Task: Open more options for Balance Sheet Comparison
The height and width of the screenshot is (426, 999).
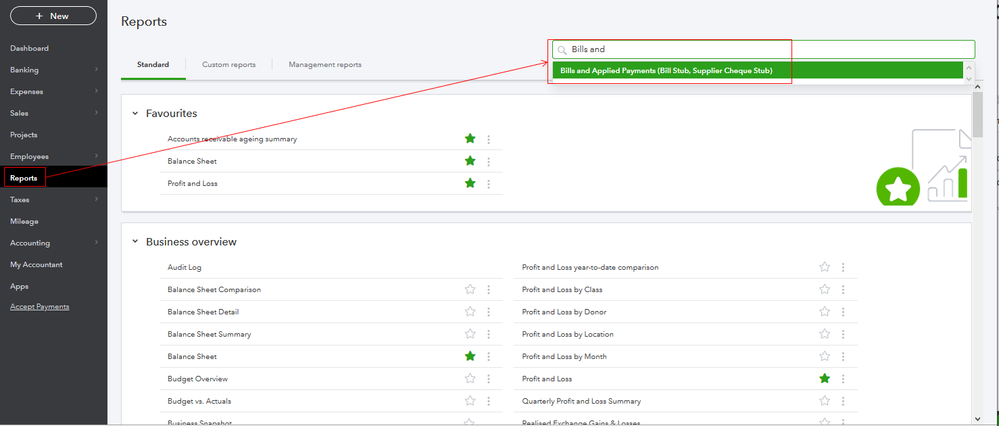Action: click(x=489, y=289)
